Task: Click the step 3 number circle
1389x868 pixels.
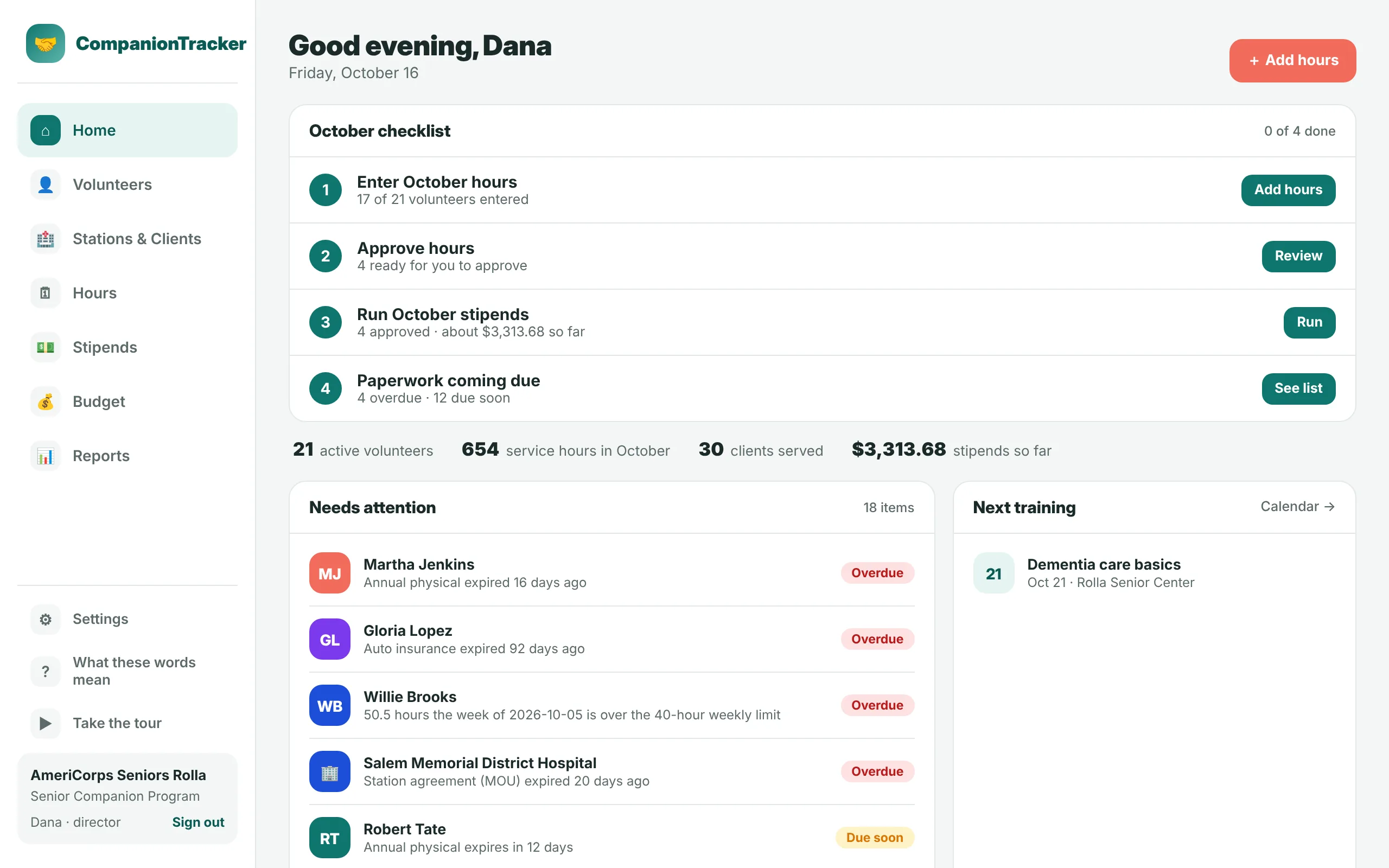Action: click(326, 322)
